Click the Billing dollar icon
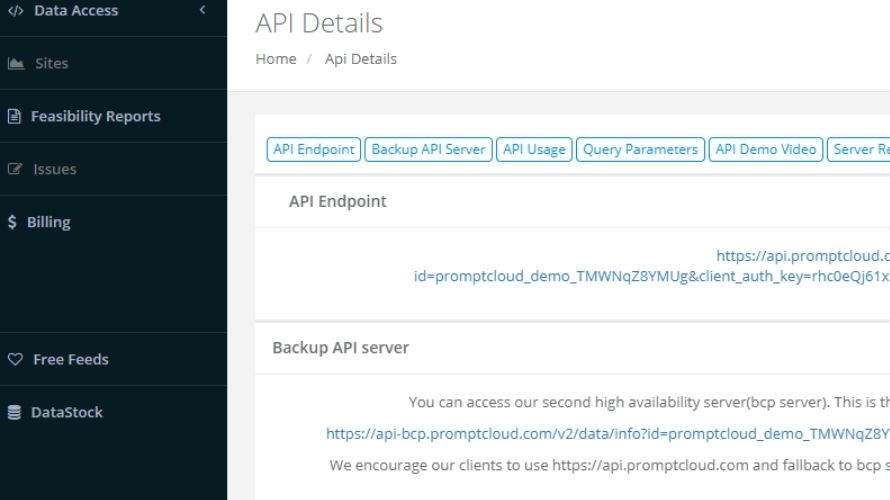 pos(12,221)
